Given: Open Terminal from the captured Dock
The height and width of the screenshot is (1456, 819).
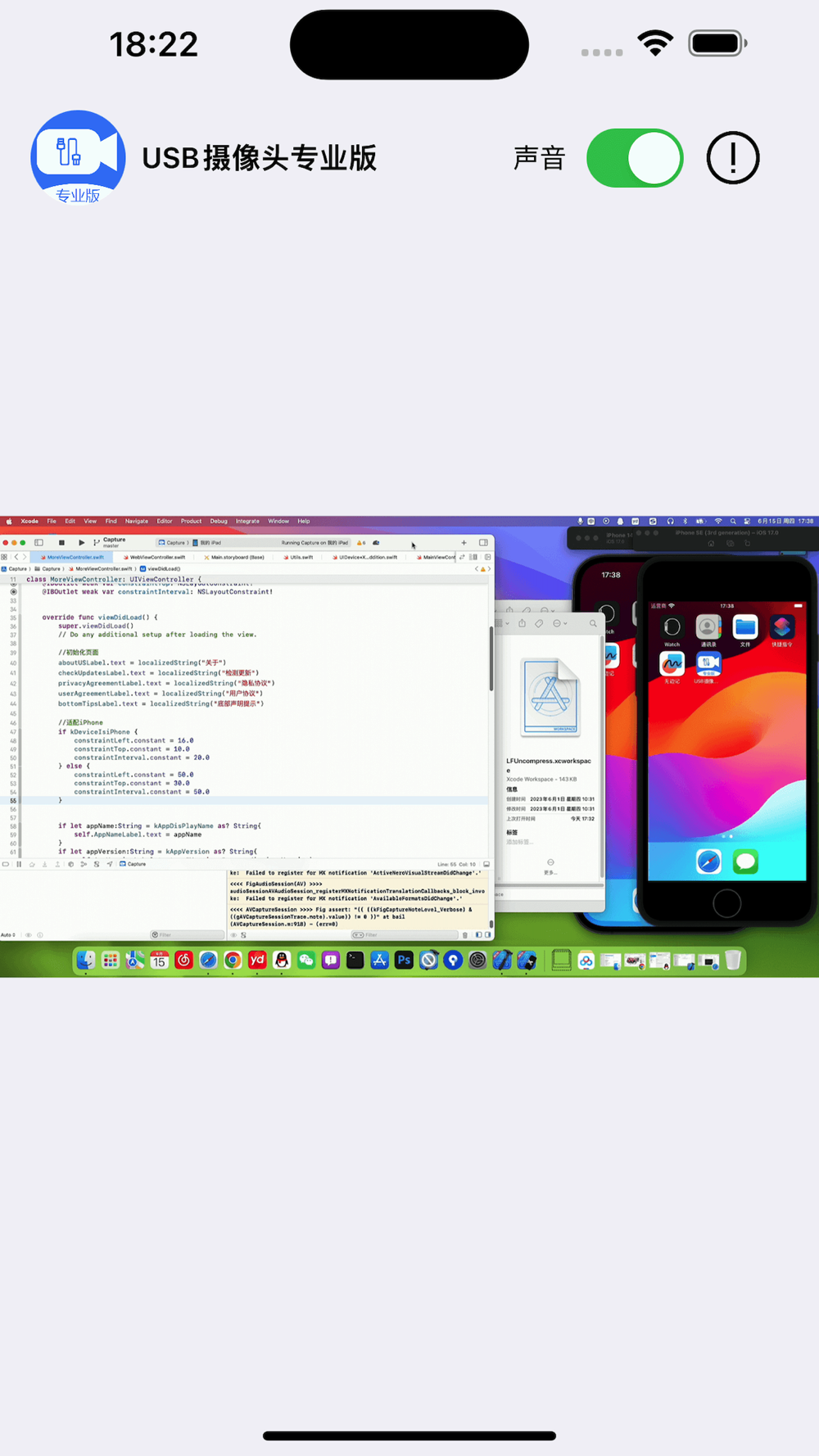Looking at the screenshot, I should point(355,961).
